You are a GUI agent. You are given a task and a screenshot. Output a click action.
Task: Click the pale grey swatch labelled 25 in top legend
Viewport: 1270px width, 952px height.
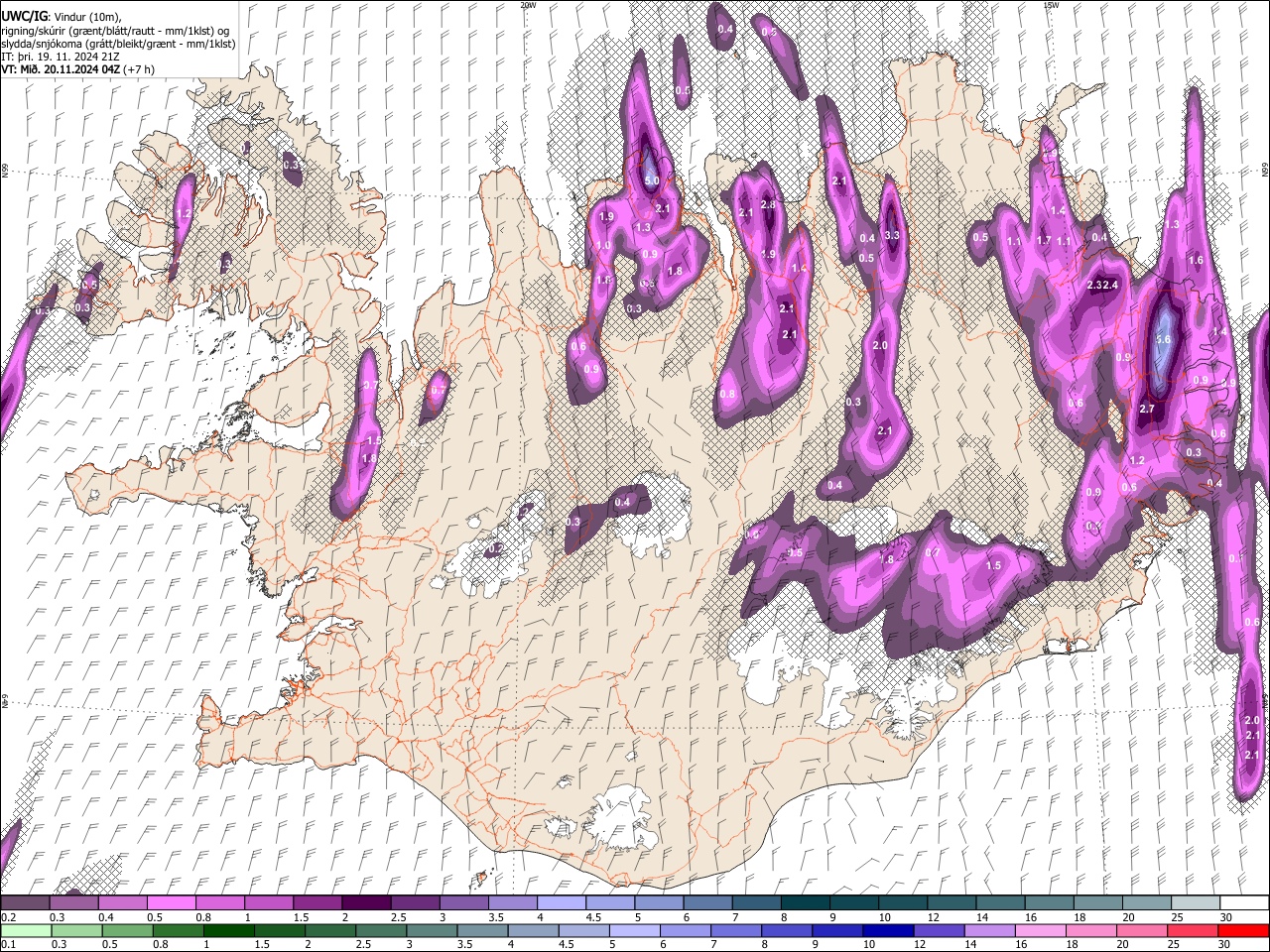[x=1196, y=902]
